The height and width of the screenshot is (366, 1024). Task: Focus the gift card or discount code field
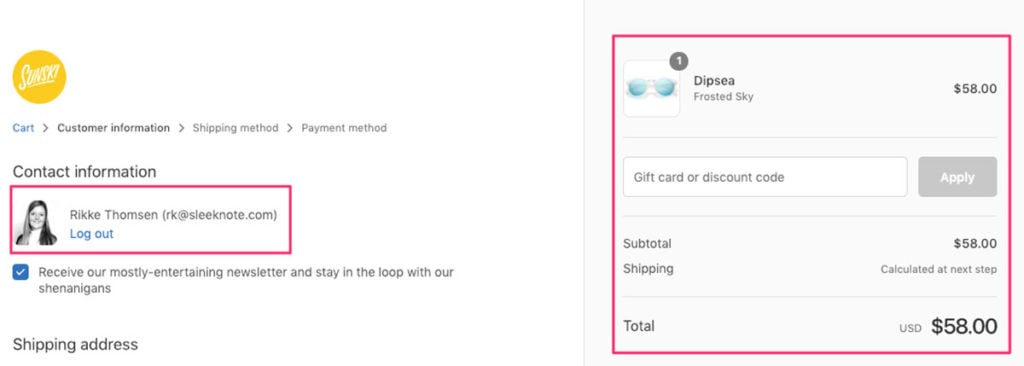coord(765,177)
